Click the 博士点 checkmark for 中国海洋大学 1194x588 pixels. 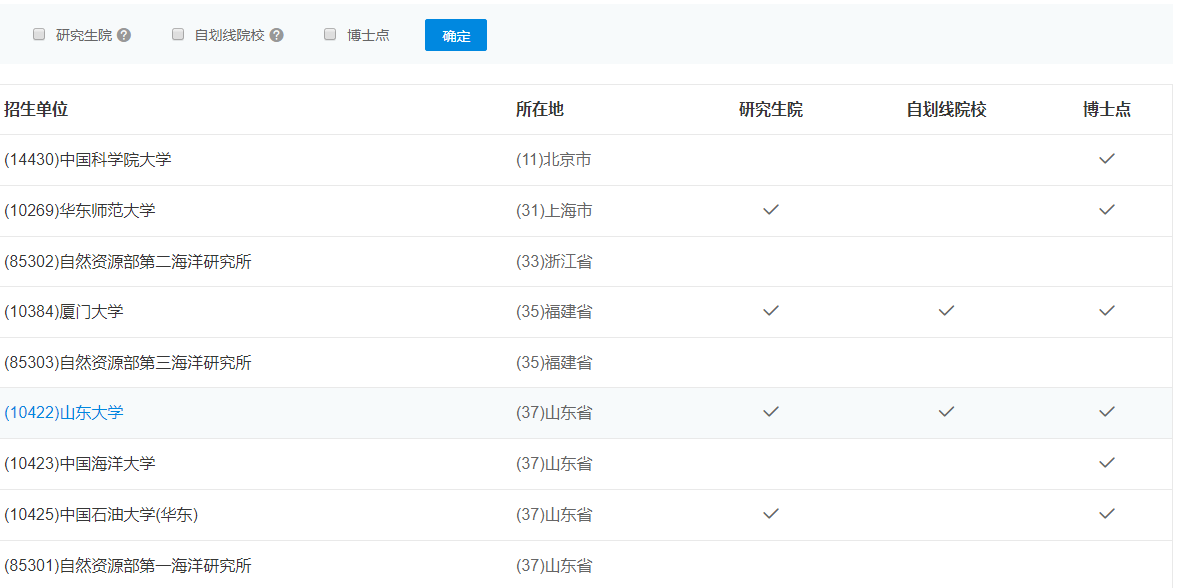[1107, 463]
